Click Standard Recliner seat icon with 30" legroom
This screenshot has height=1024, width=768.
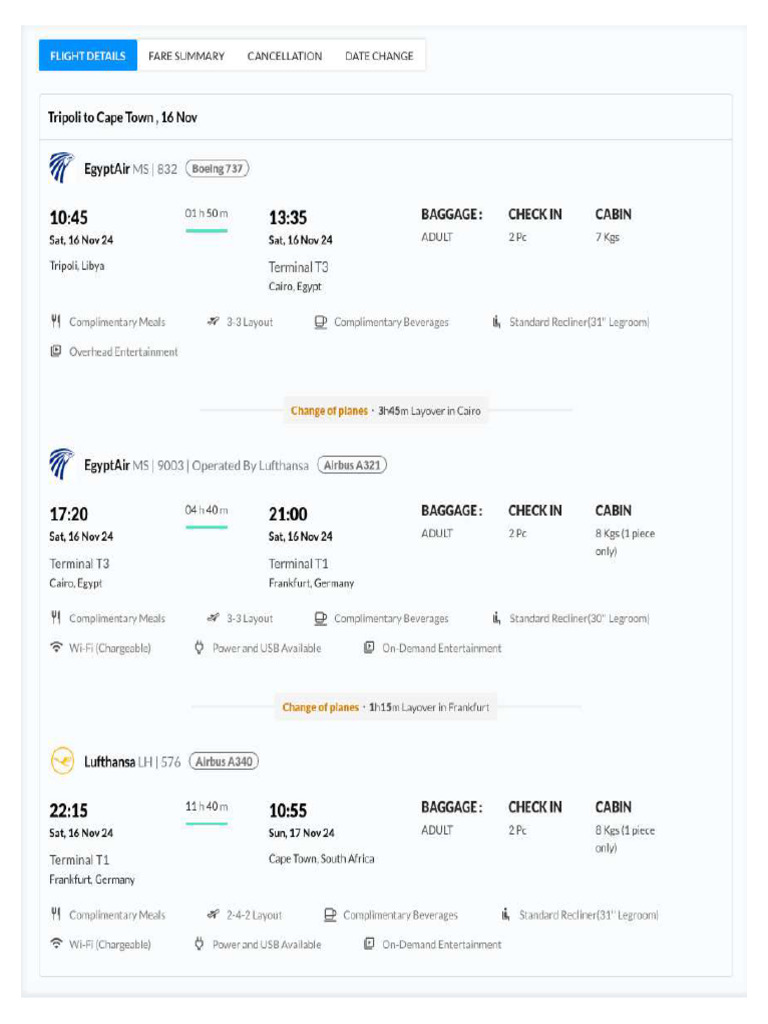click(496, 618)
